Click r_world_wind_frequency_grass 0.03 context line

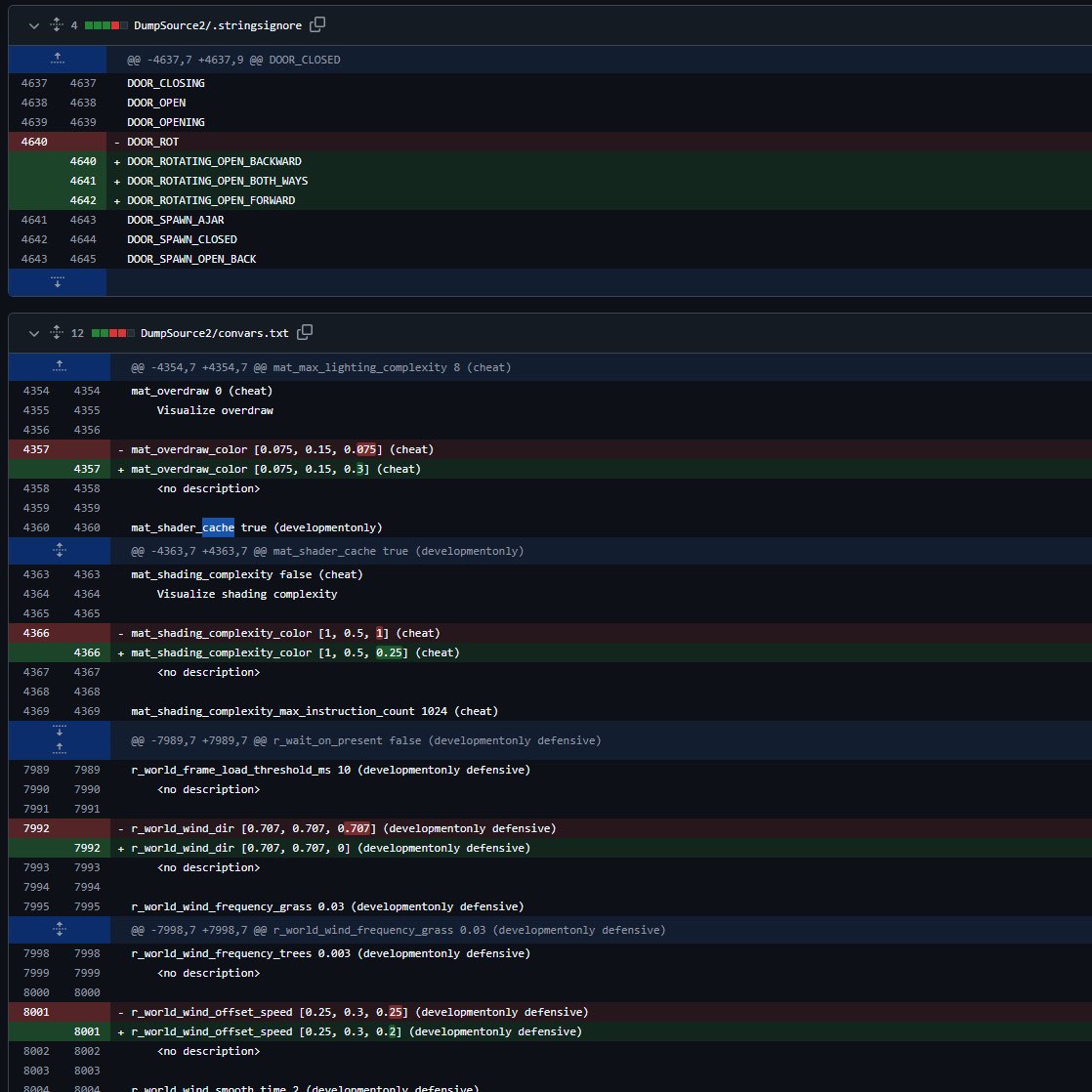tap(327, 906)
